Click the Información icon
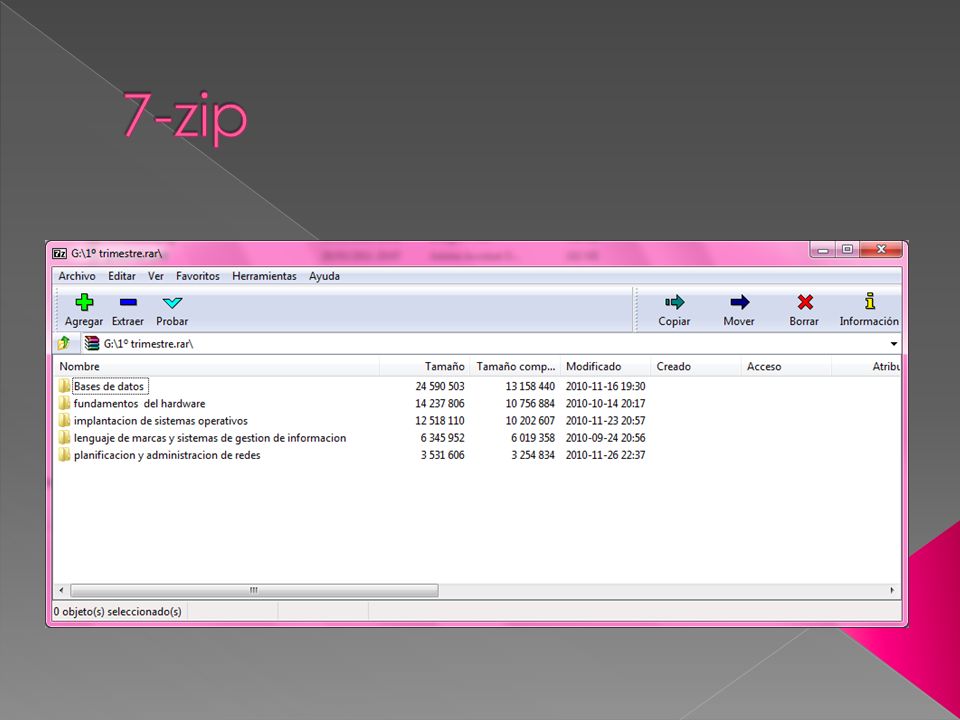Viewport: 960px width, 720px height. pyautogui.click(x=869, y=301)
